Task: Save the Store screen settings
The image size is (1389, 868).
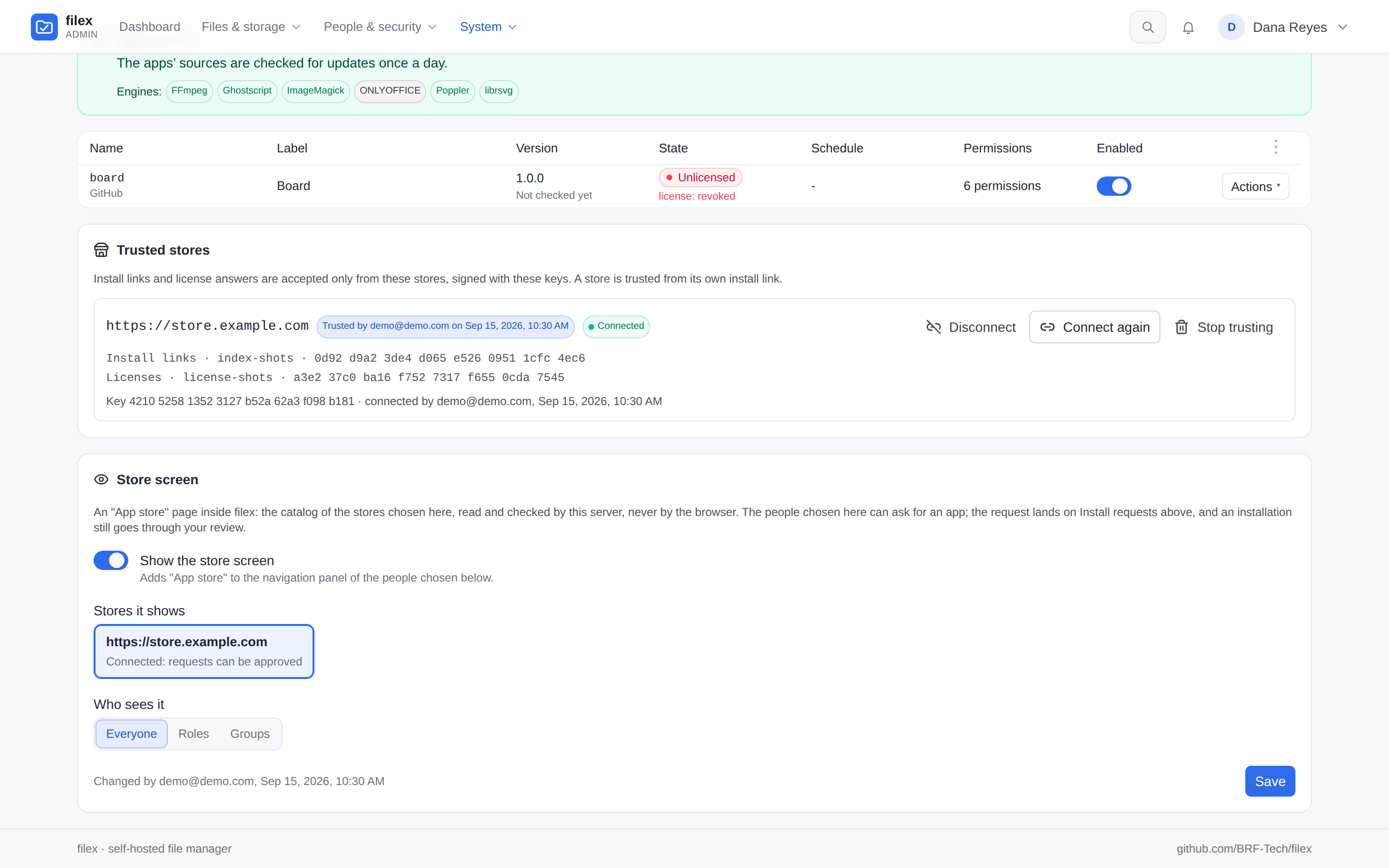Action: point(1269,781)
